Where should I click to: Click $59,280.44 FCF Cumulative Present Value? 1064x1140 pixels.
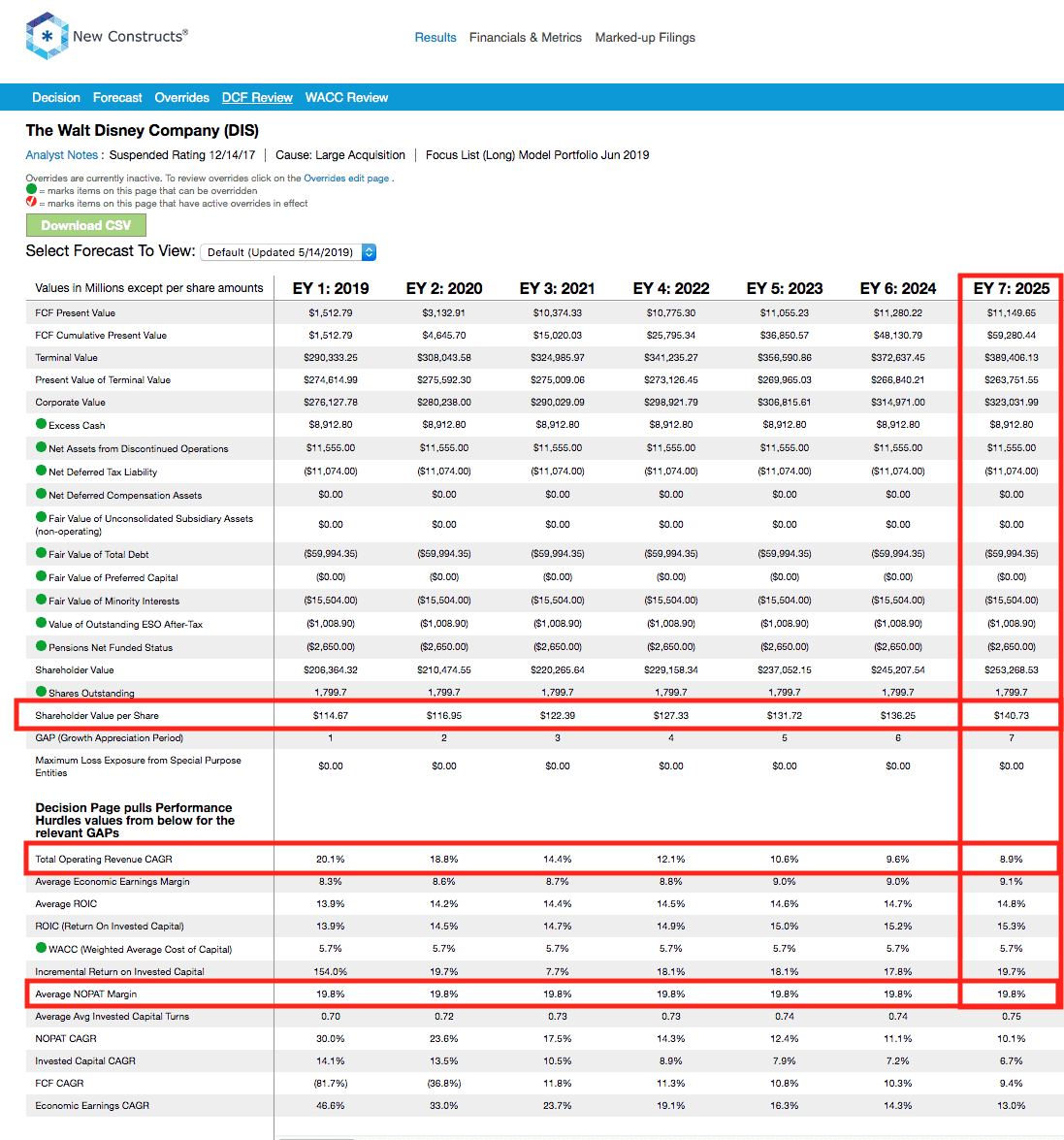click(x=1012, y=335)
